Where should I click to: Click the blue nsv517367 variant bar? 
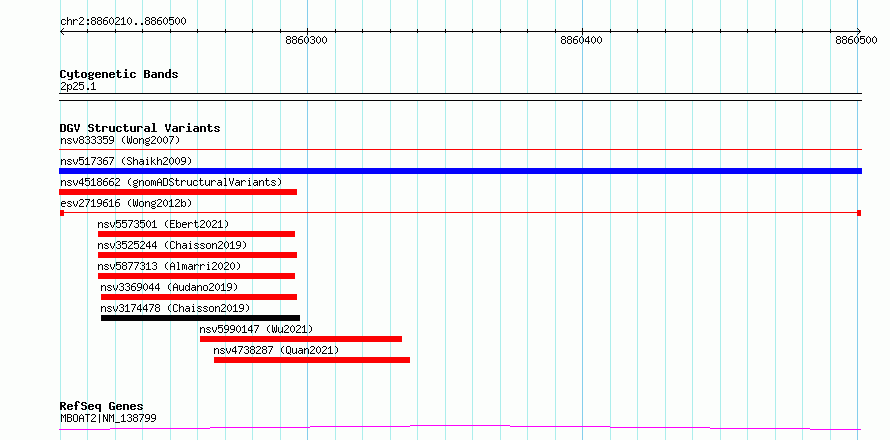(461, 171)
